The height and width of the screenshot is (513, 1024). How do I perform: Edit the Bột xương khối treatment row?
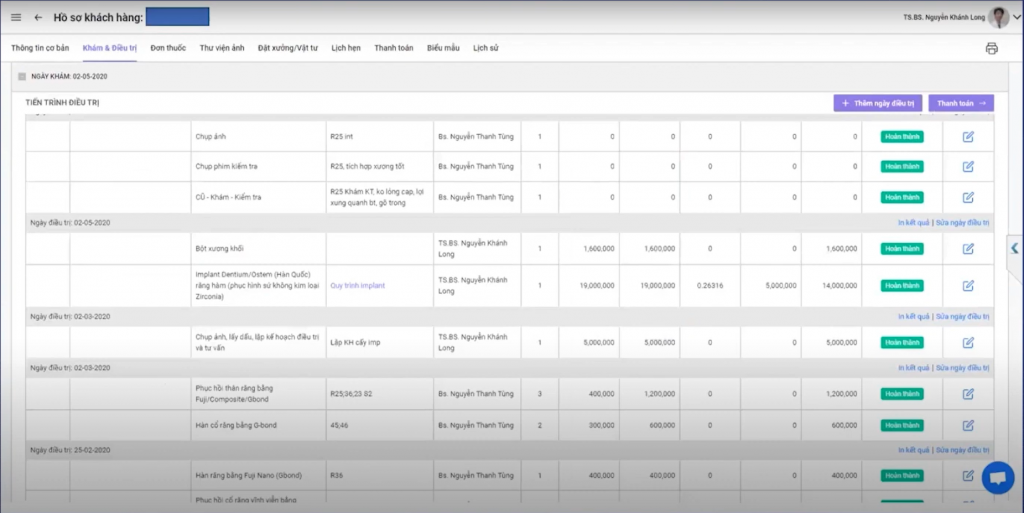tap(968, 248)
